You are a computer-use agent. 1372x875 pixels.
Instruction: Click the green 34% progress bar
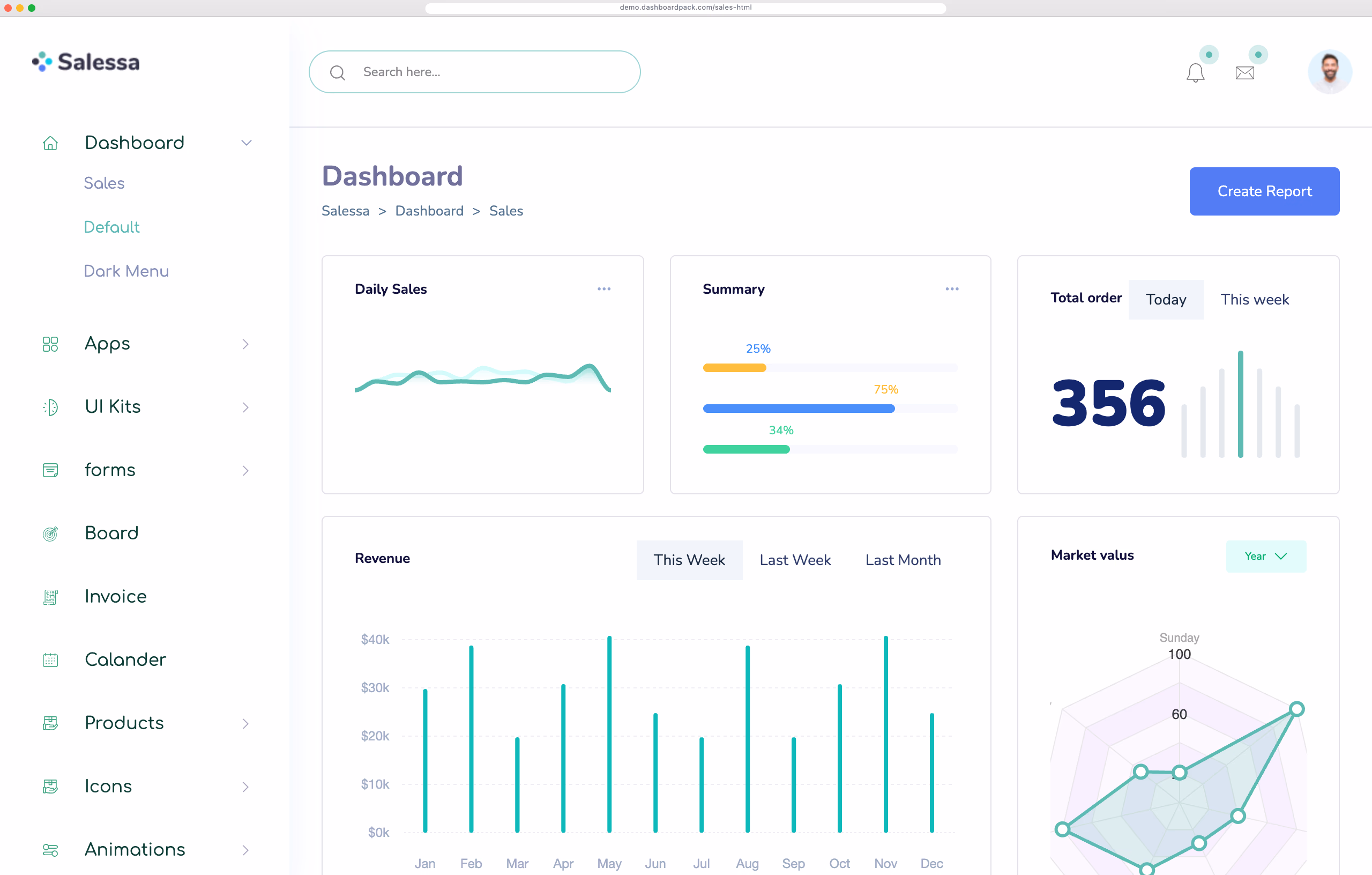tap(746, 449)
